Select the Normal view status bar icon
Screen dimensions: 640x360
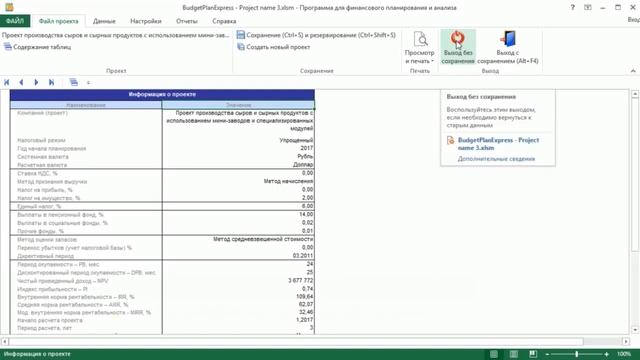coord(494,354)
